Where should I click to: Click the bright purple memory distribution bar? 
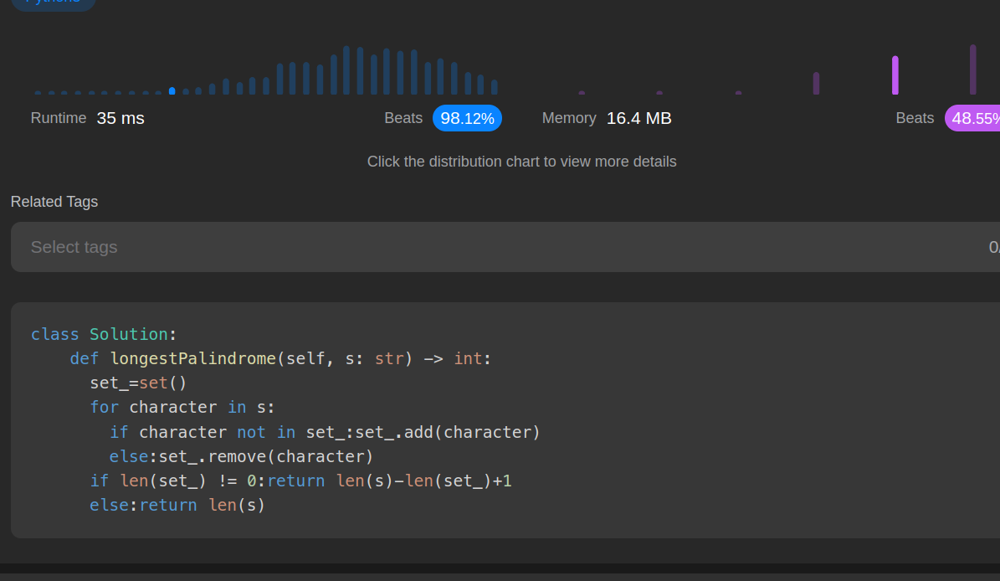895,75
